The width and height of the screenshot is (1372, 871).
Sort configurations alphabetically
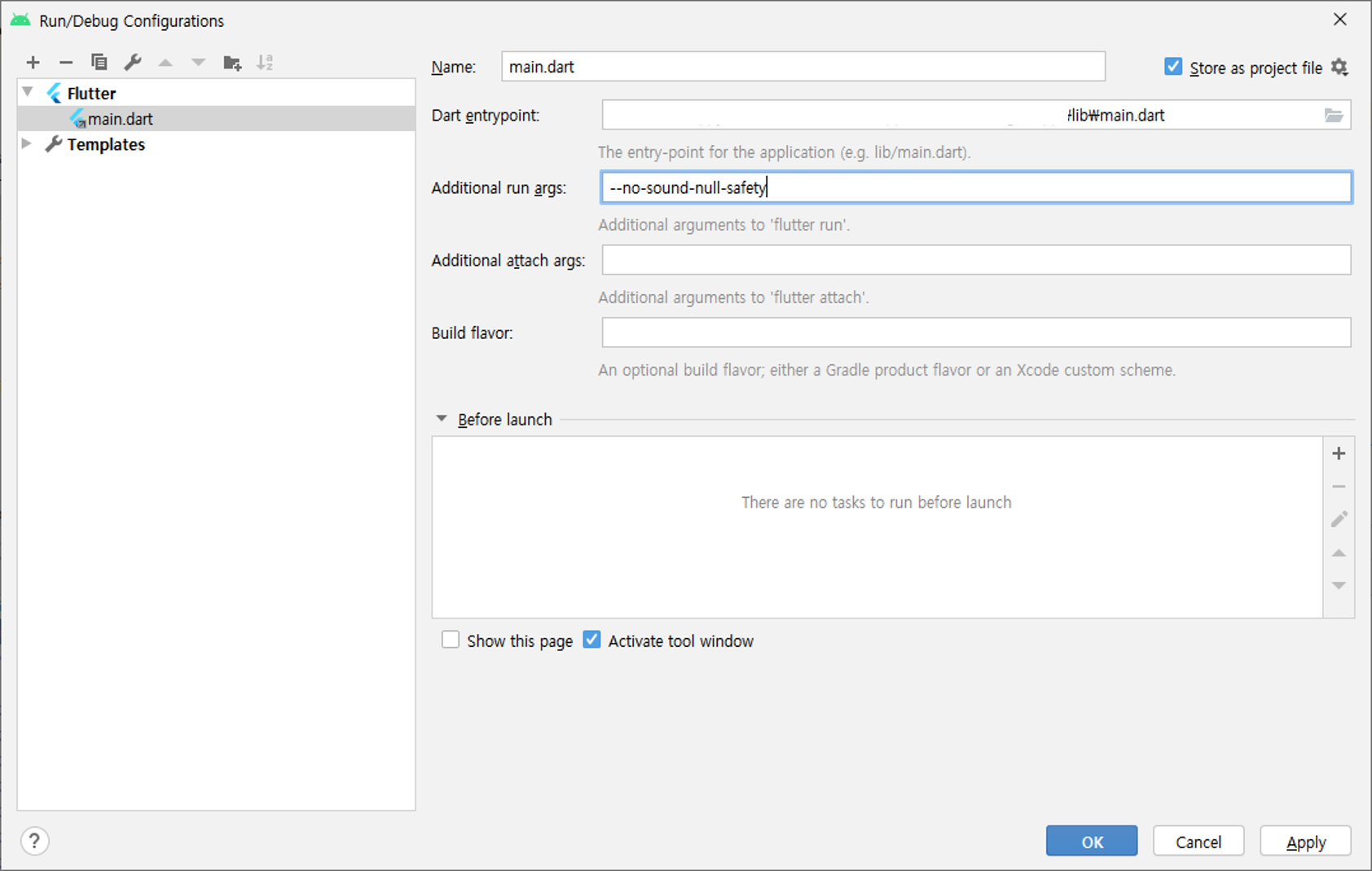click(265, 62)
